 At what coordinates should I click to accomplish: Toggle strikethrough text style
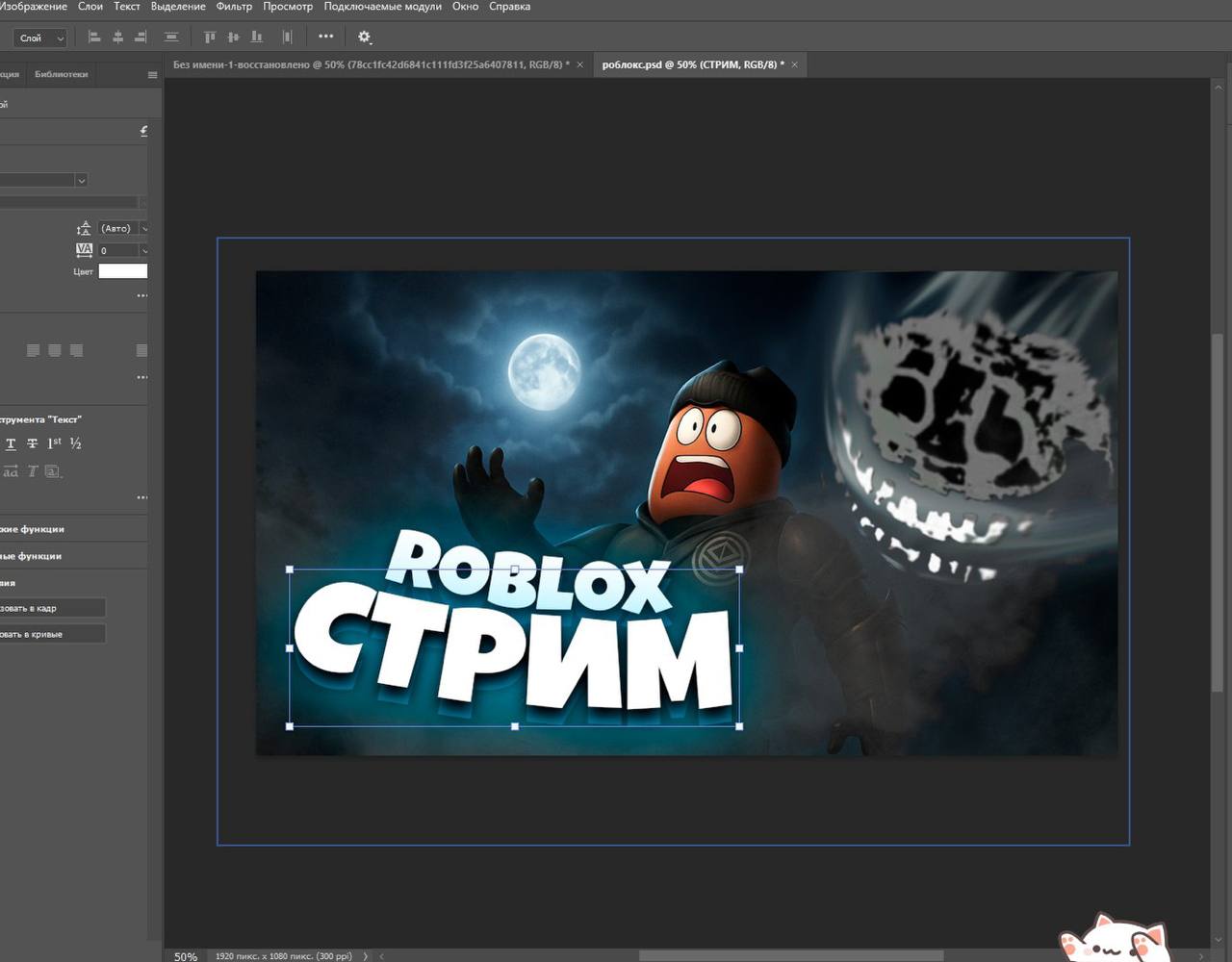32,443
